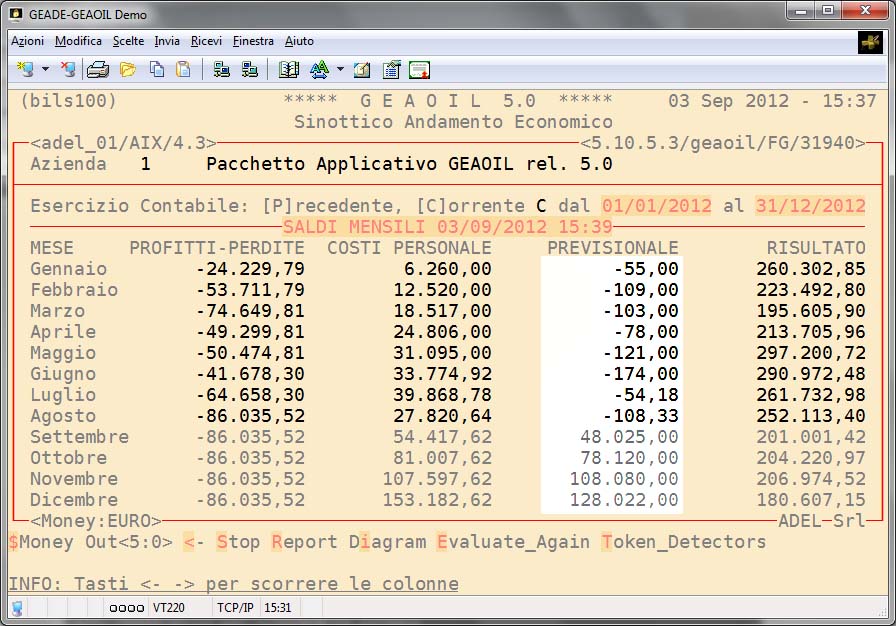
Task: Click the disconnect session icon
Action: point(68,70)
